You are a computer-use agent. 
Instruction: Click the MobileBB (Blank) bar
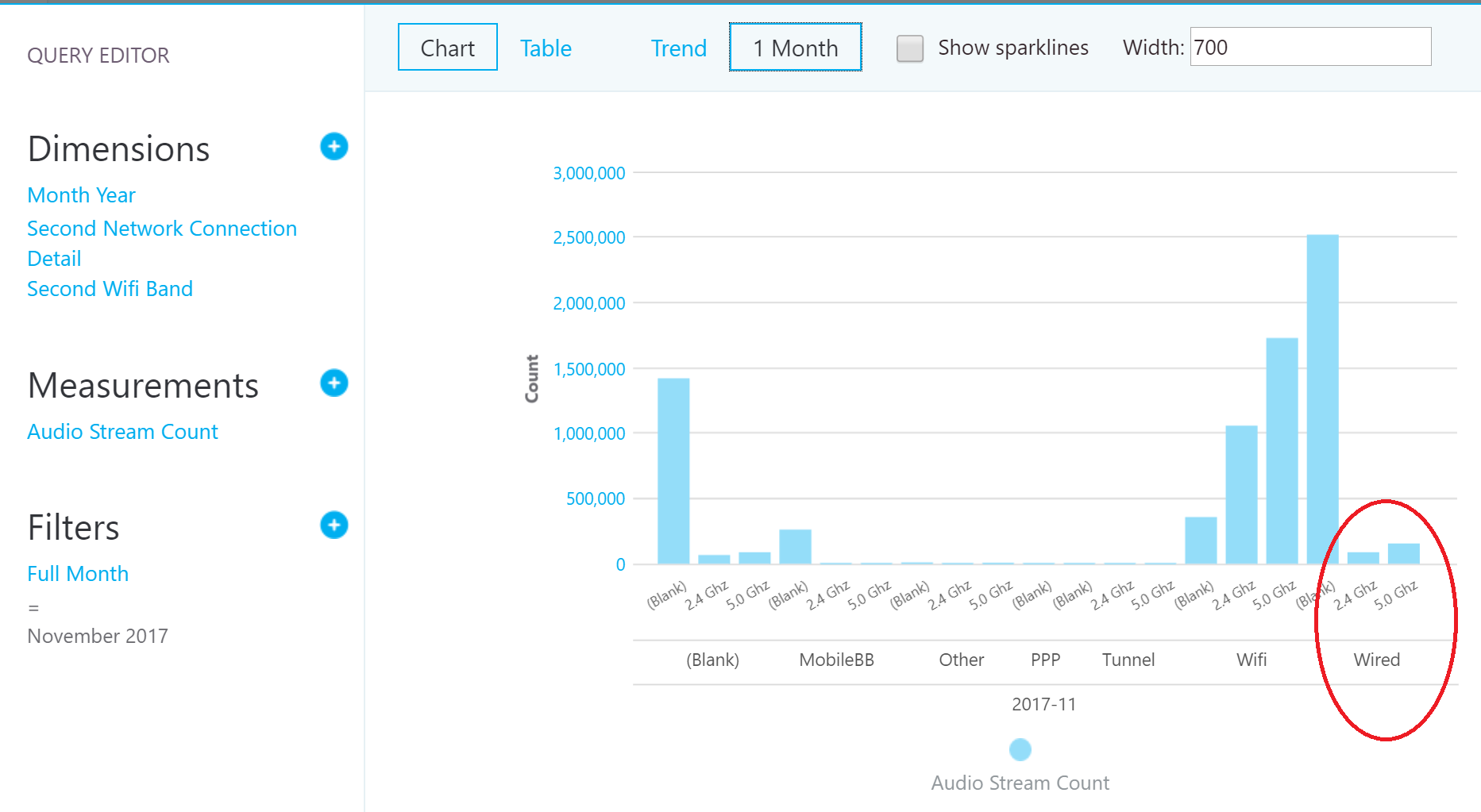pyautogui.click(x=795, y=547)
